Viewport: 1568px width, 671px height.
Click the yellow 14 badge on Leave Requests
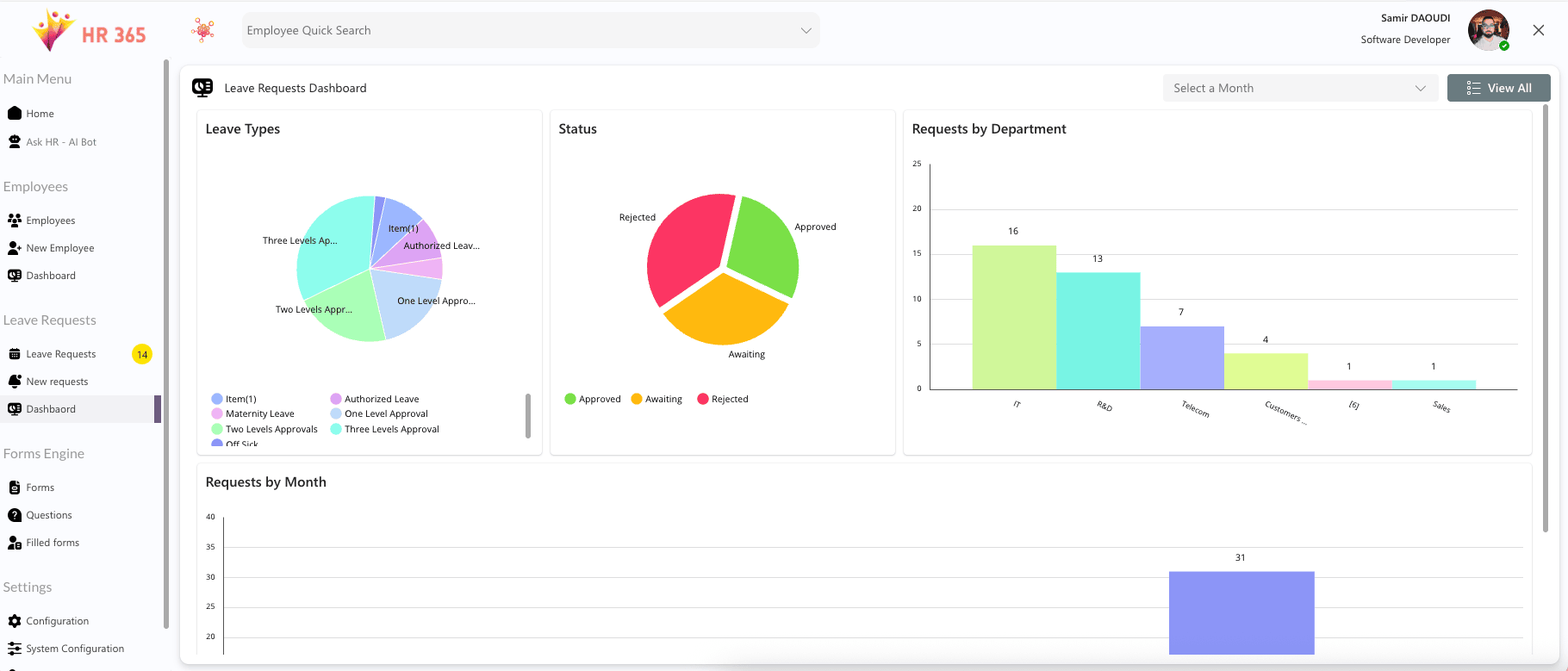pos(142,354)
